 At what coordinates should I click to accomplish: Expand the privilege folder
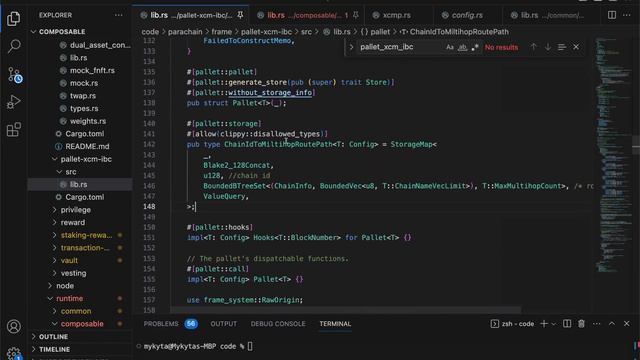tap(76, 210)
